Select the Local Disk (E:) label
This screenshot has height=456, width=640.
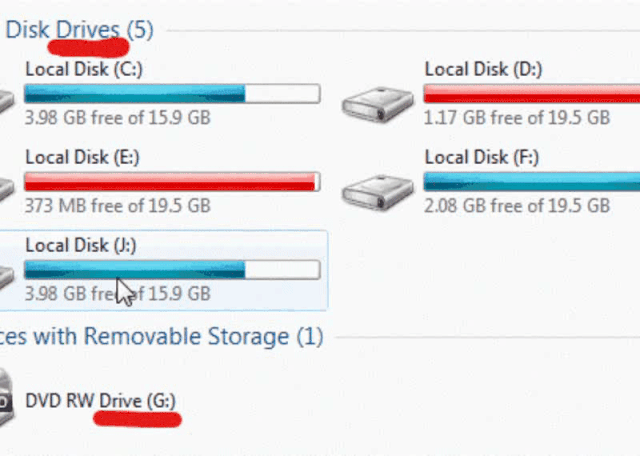click(82, 157)
